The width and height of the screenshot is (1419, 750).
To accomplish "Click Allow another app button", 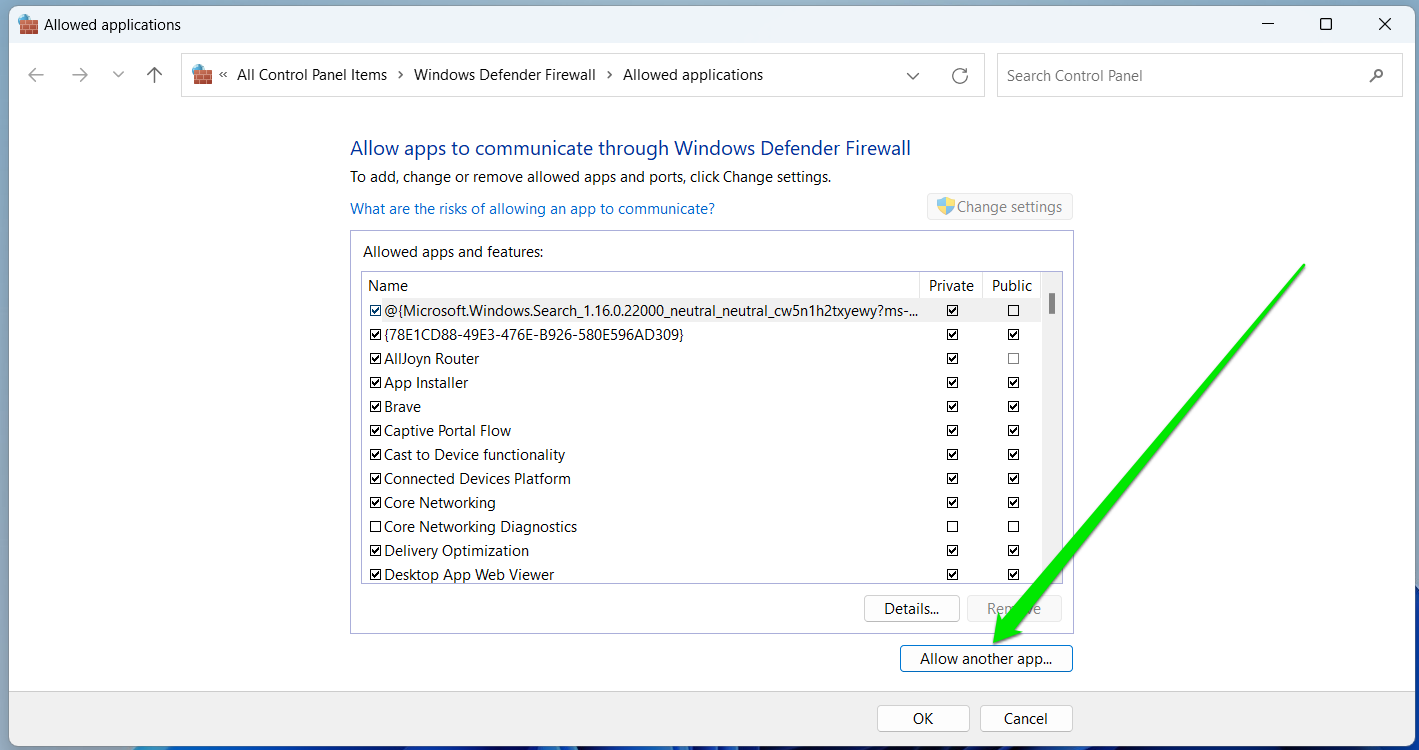I will pyautogui.click(x=986, y=659).
